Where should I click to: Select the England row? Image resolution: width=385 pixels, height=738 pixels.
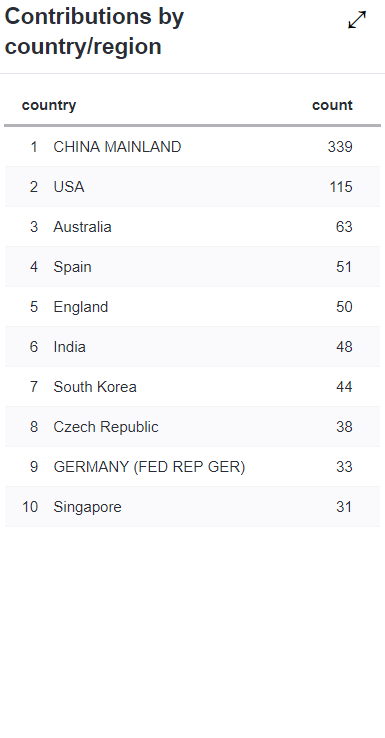pyautogui.click(x=192, y=307)
